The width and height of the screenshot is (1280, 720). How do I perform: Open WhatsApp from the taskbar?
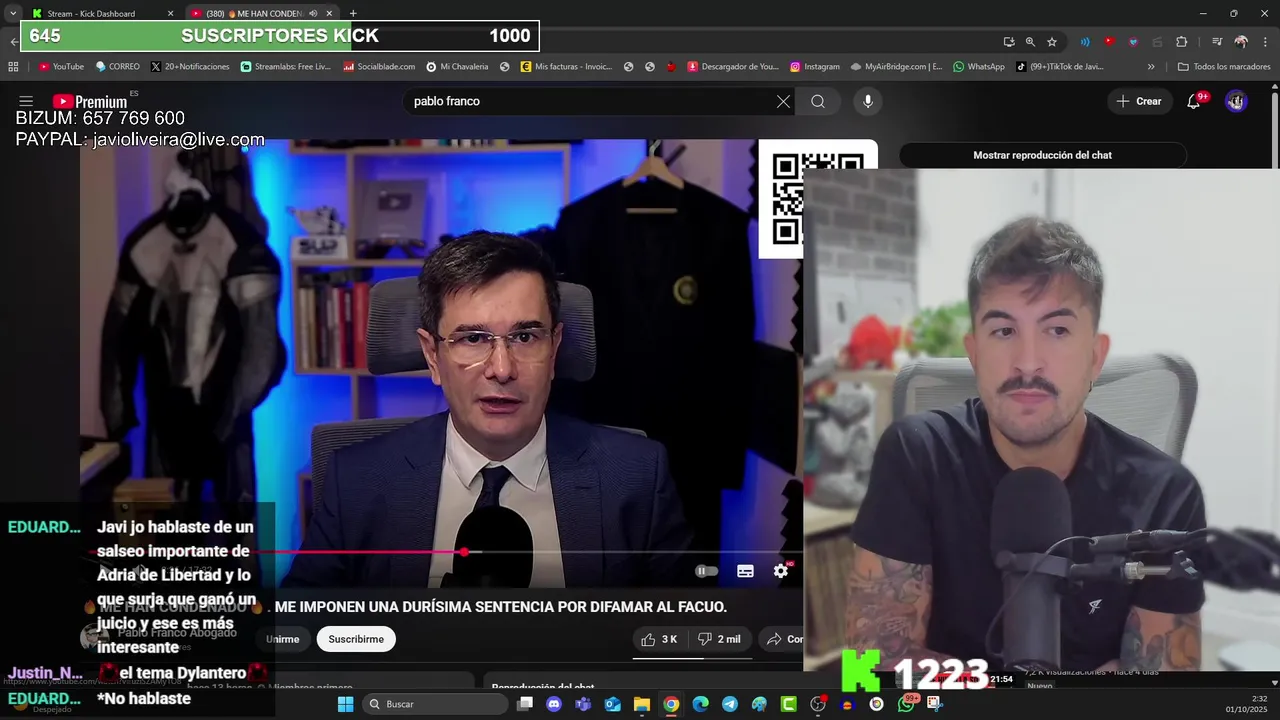[906, 704]
